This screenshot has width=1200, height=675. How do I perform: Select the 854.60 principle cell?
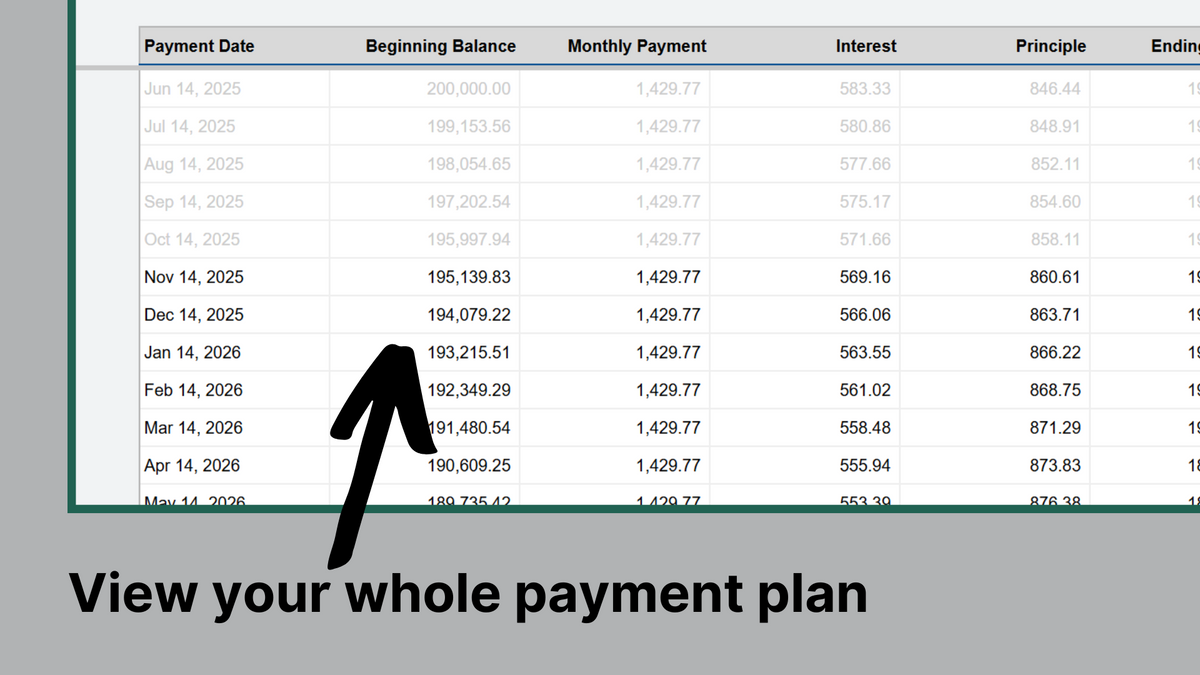[x=995, y=202]
